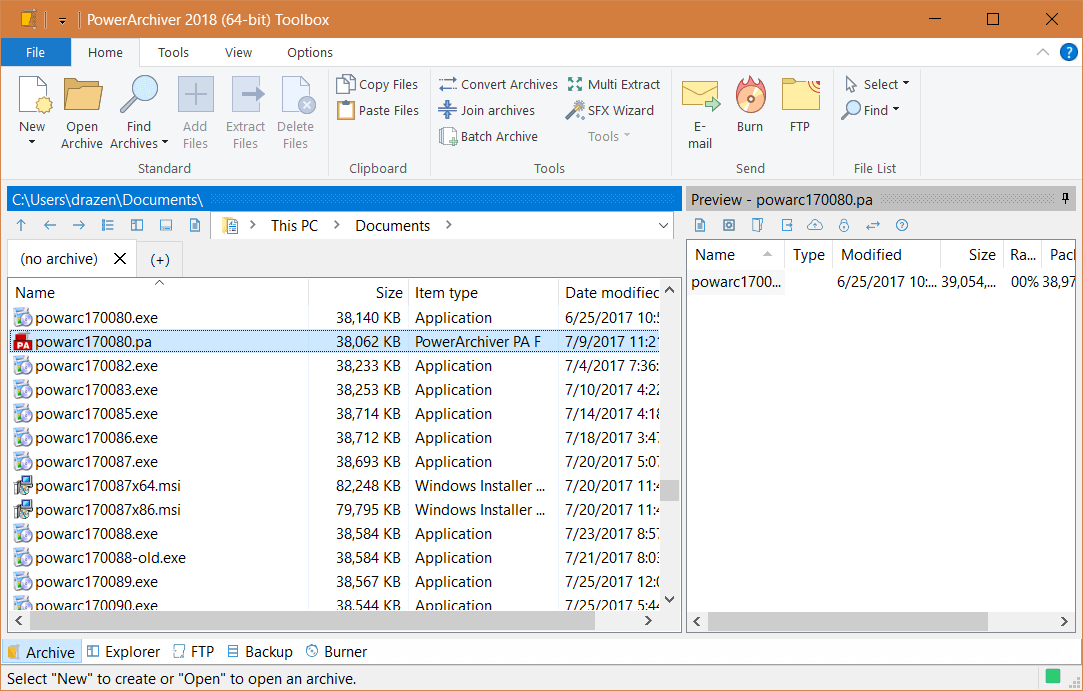Viewport: 1083px width, 691px height.
Task: Send archive by E-mail
Action: [700, 113]
